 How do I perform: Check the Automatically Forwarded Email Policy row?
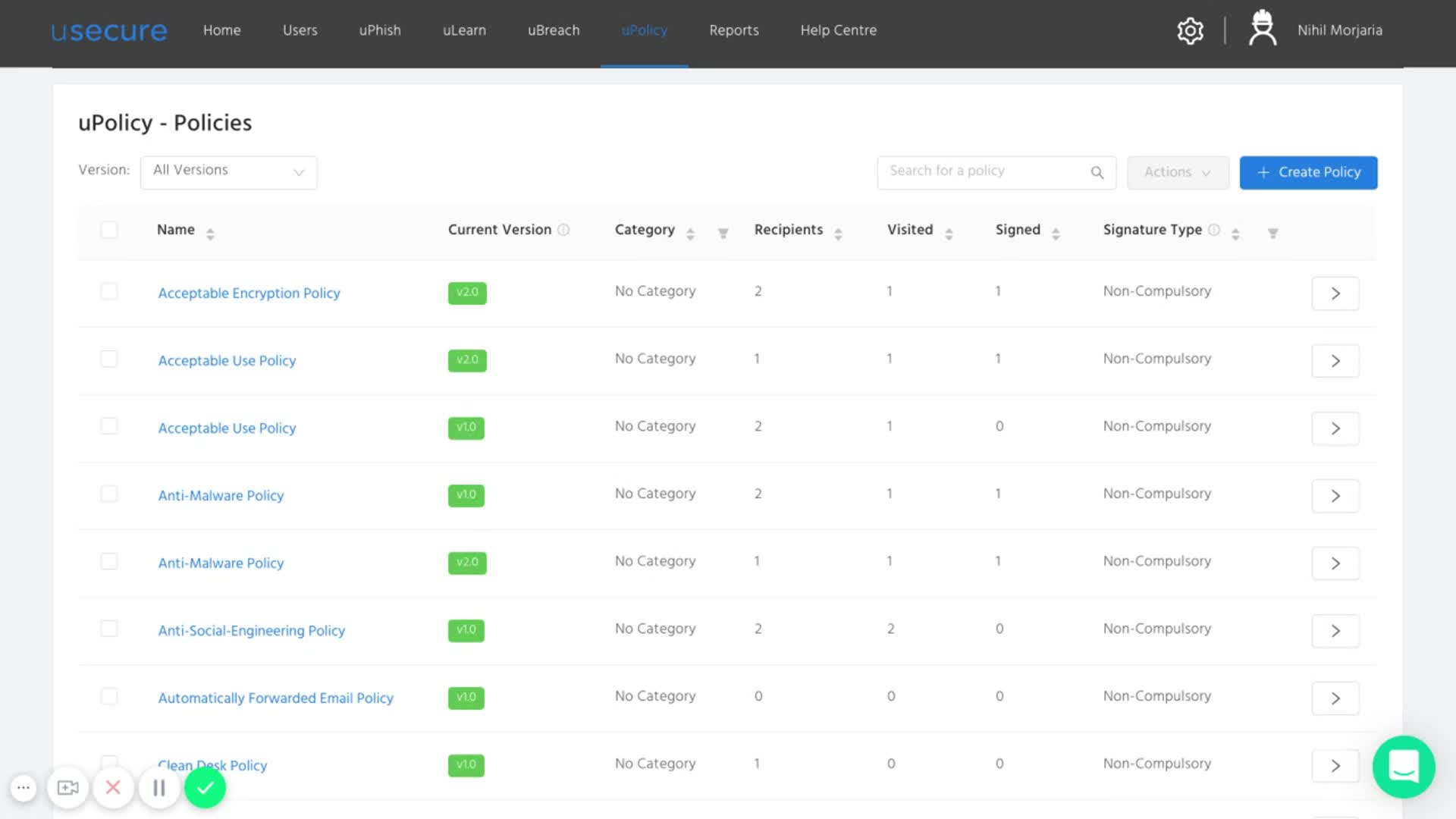pos(109,696)
